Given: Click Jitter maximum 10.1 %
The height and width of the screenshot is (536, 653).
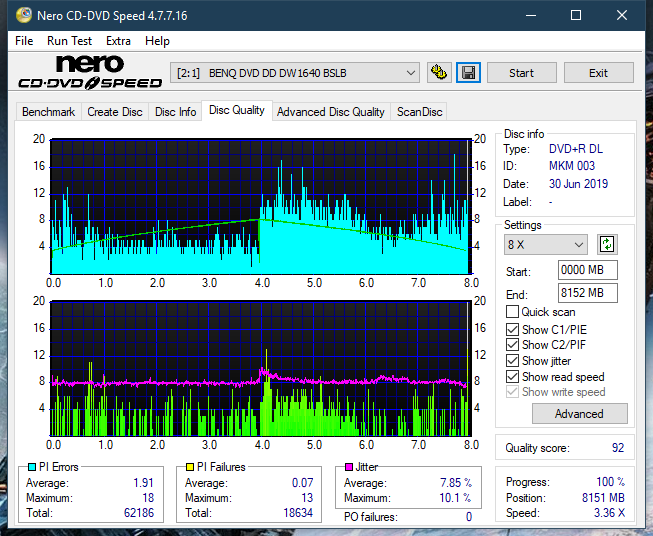Looking at the screenshot, I should 456,498.
